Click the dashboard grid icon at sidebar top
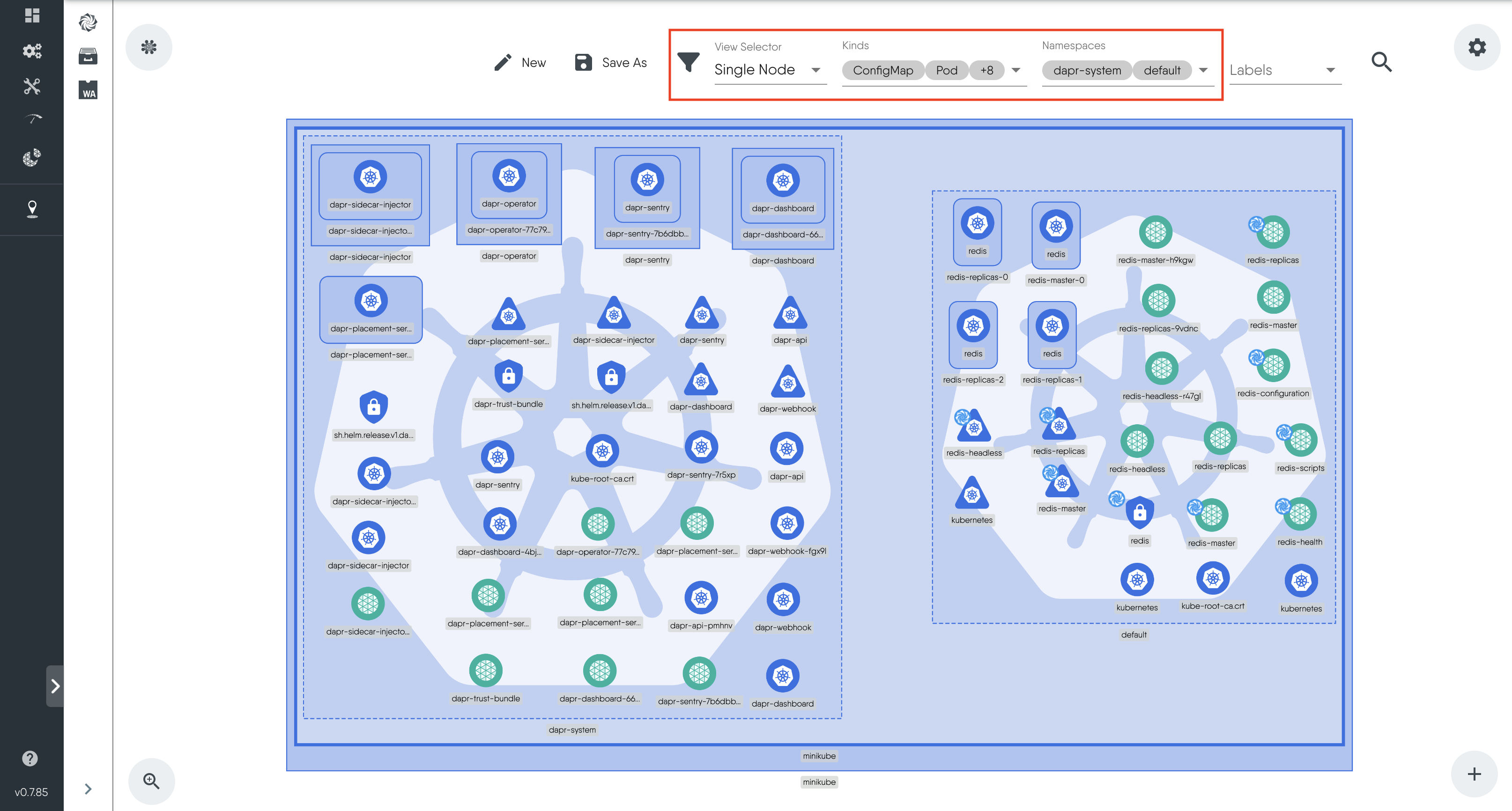This screenshot has height=811, width=1512. [32, 16]
